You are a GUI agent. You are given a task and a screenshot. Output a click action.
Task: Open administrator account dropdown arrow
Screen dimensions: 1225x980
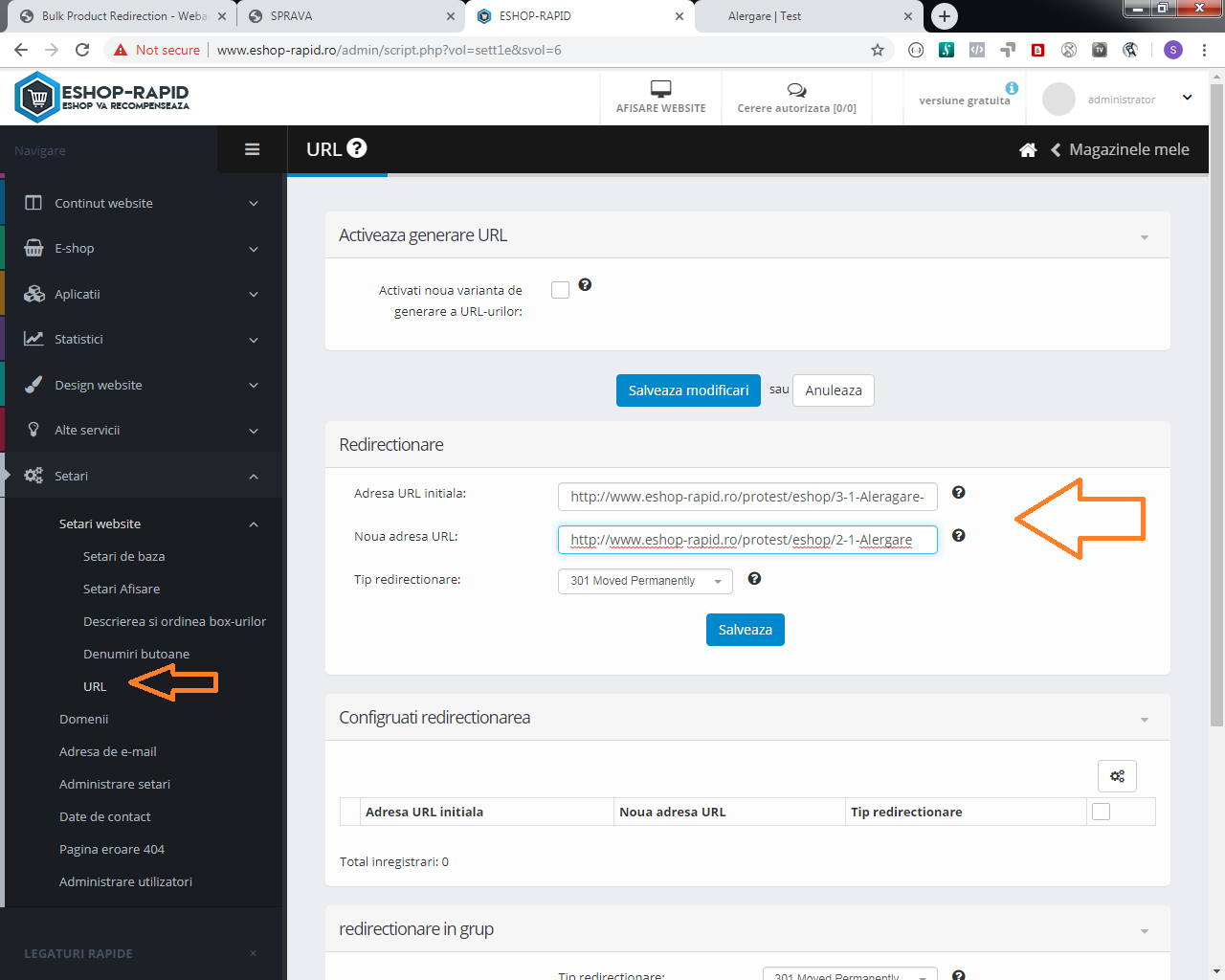click(x=1188, y=98)
